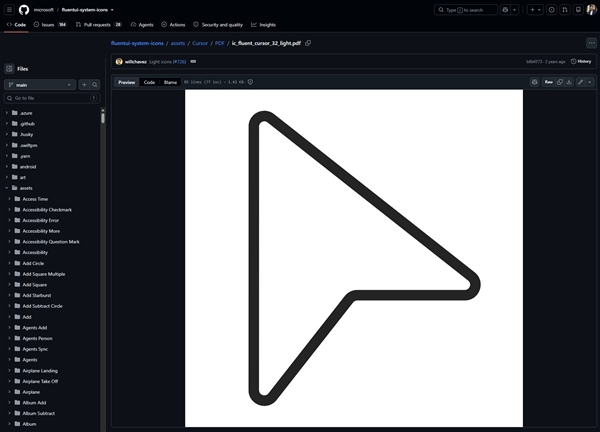
Task: Open fluentui-system-icons breadcrumb link
Action: (137, 43)
